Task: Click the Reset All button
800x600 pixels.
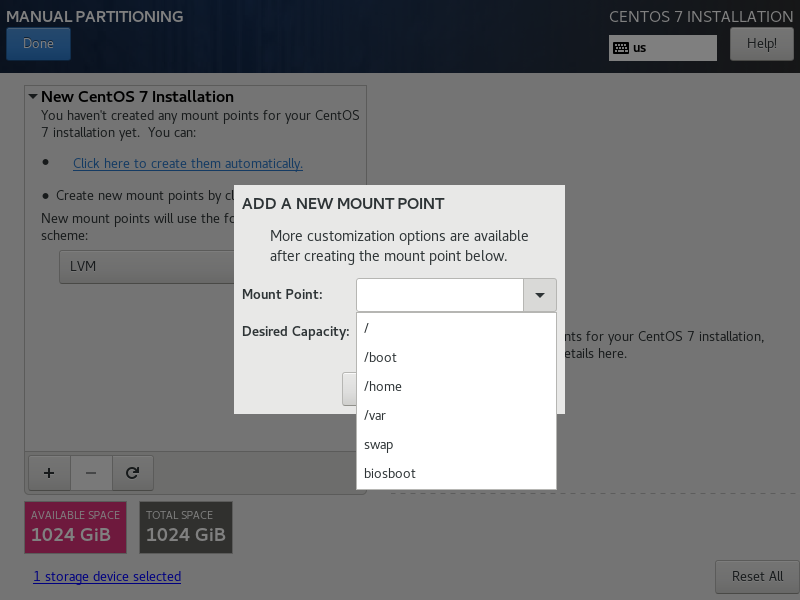Action: click(757, 577)
